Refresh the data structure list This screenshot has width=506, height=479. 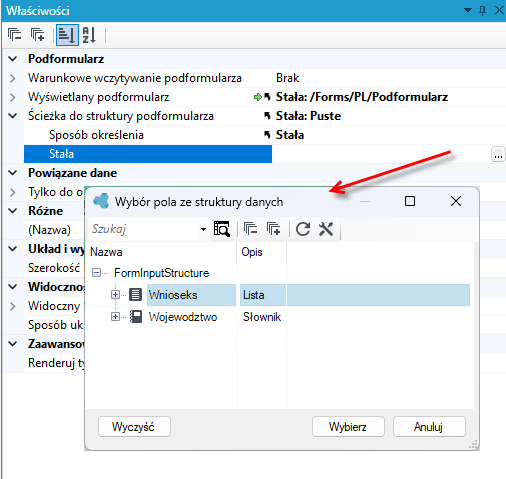click(303, 229)
